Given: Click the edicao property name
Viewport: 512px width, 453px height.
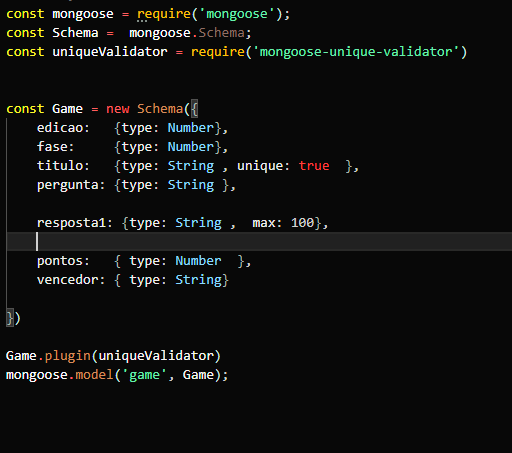Looking at the screenshot, I should 63,128.
